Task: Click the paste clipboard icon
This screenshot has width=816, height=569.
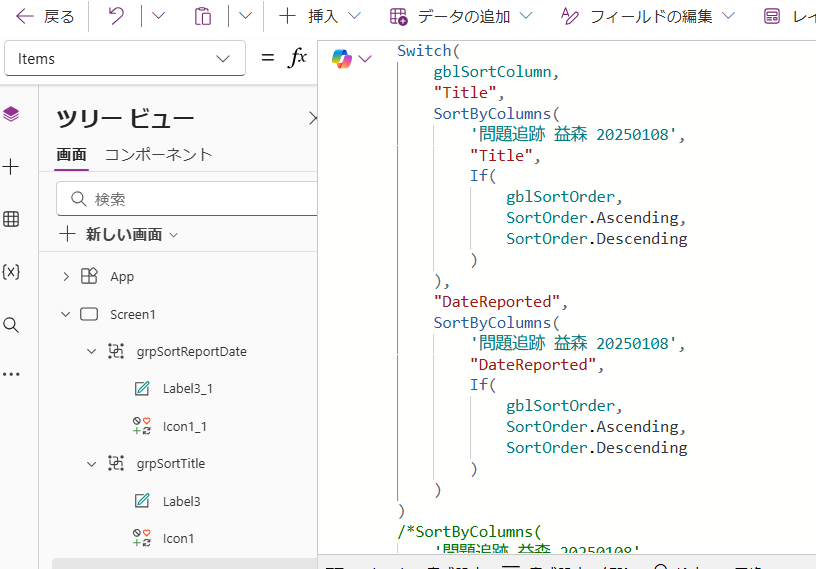Action: [202, 17]
